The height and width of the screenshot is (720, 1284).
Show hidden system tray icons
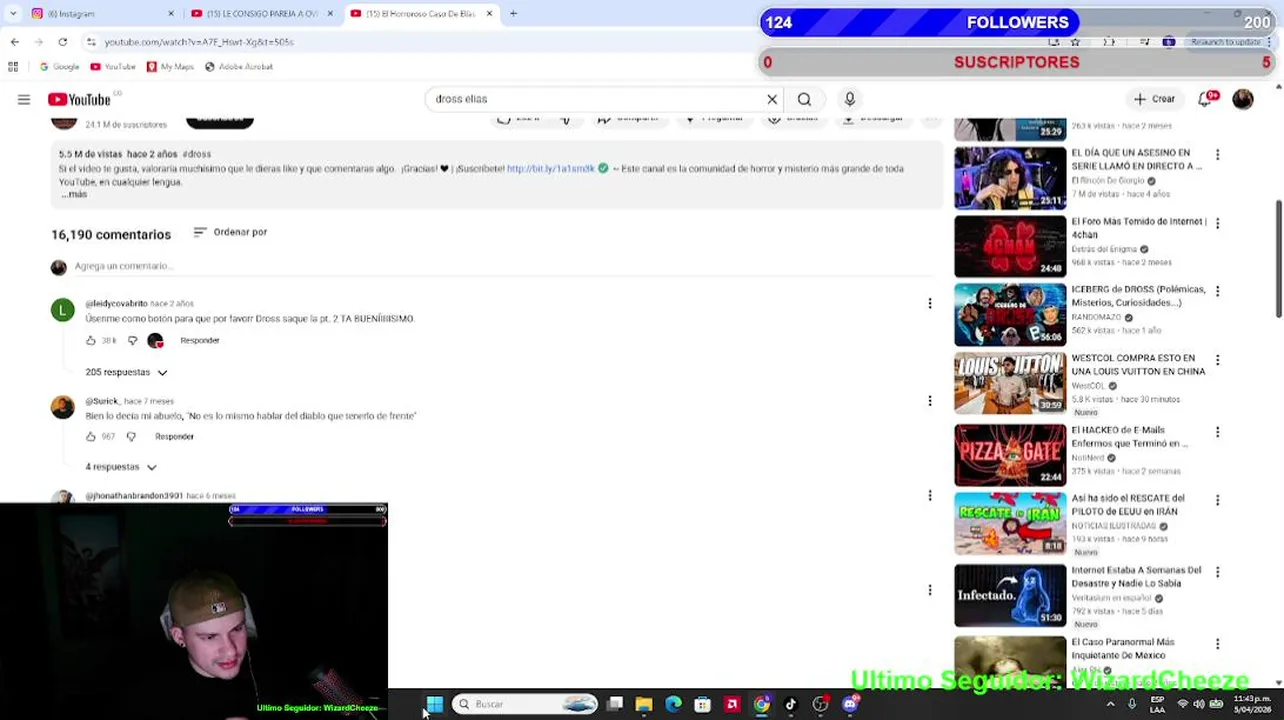pos(1110,704)
